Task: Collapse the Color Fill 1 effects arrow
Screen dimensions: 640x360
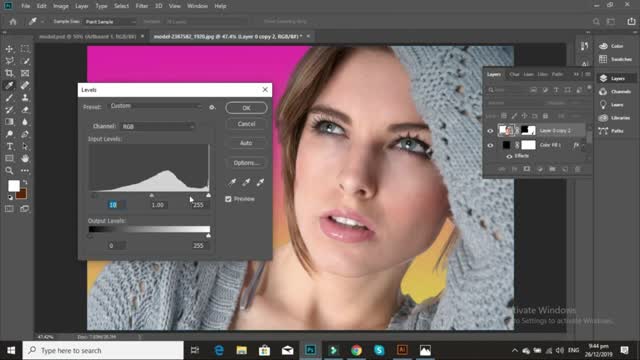Action: click(584, 145)
